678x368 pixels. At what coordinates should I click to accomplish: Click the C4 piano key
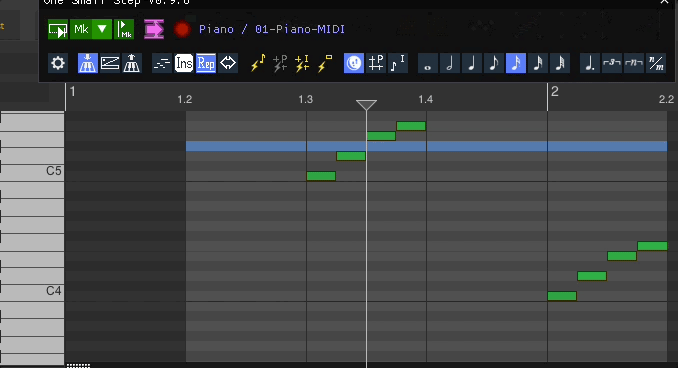[x=32, y=293]
